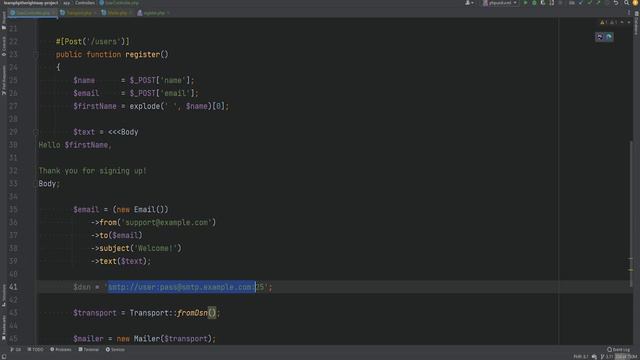Click the '#[Post('/users')]' attribute
640x360 pixels.
(x=93, y=41)
